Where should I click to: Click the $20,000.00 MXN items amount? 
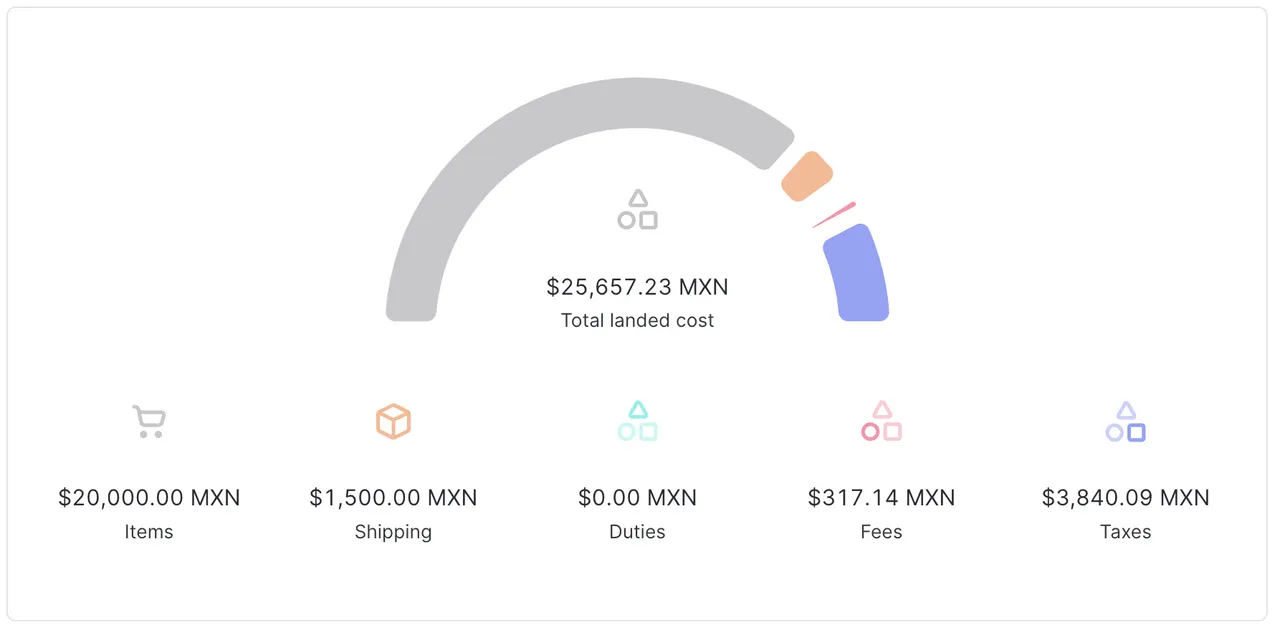coord(149,498)
